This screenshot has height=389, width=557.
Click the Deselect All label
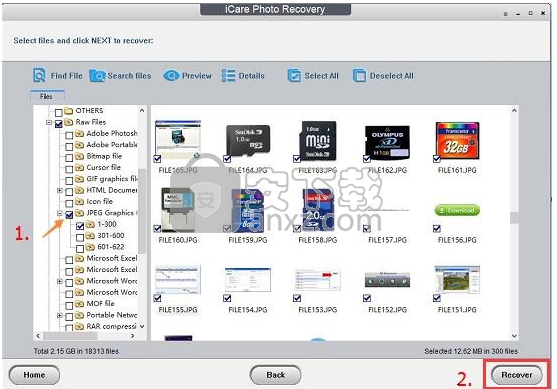[x=392, y=76]
